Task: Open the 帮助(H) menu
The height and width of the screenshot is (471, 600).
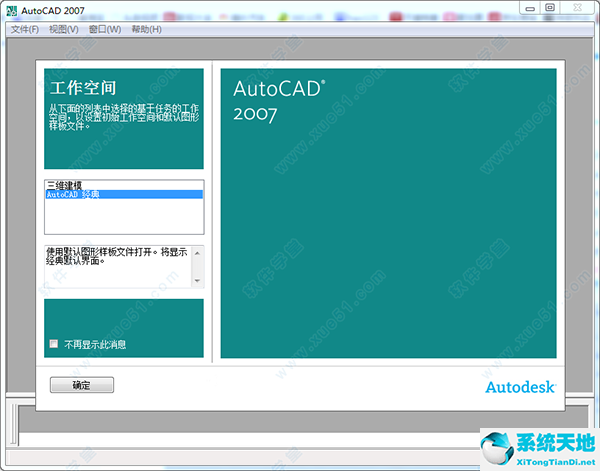Action: tap(146, 29)
